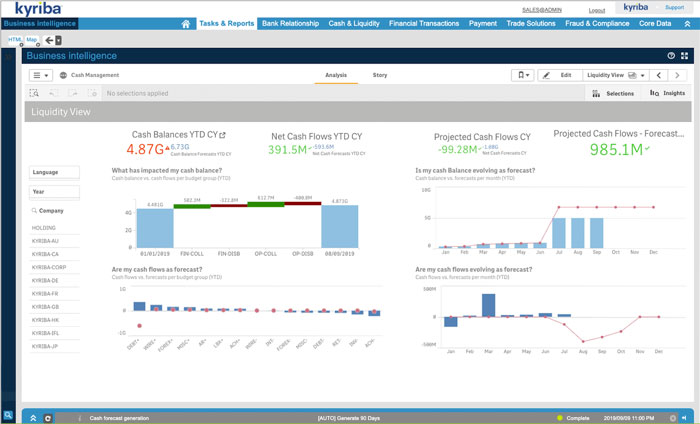Click the green FIN-COLL waterfall bar
The height and width of the screenshot is (424, 700).
pyautogui.click(x=192, y=206)
